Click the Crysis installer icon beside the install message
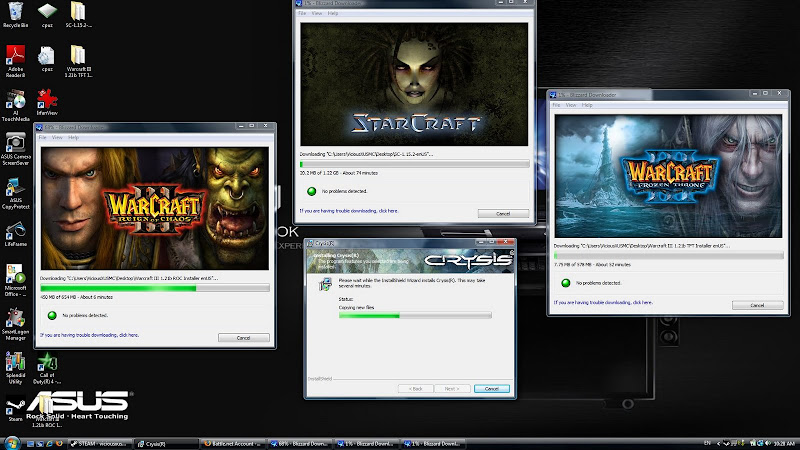This screenshot has height=450, width=800. click(x=325, y=284)
